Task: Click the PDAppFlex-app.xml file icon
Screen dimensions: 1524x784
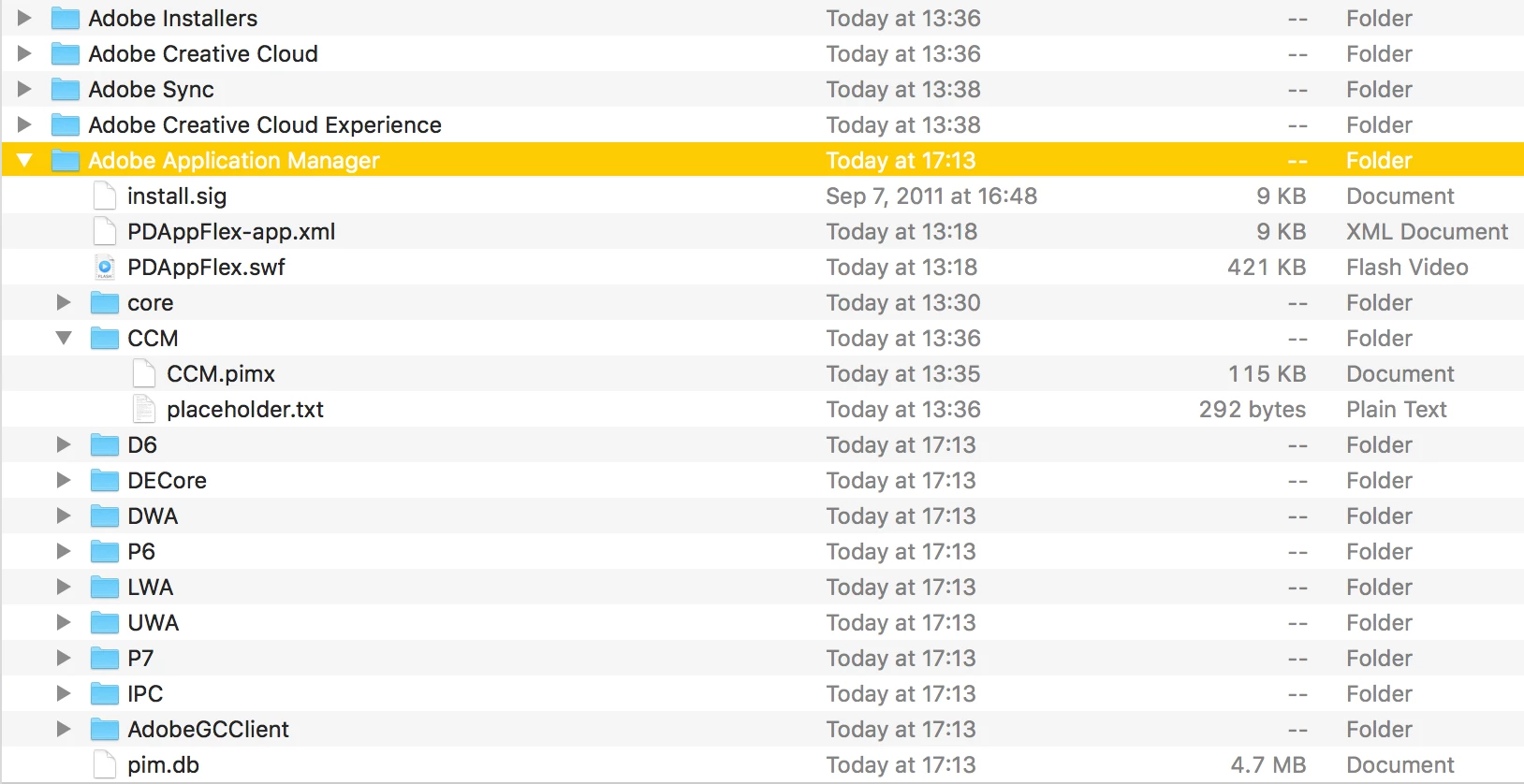Action: point(105,231)
